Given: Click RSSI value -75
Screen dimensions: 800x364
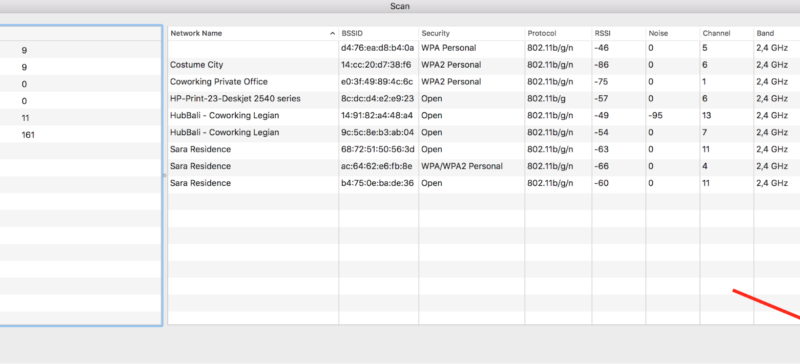Looking at the screenshot, I should pyautogui.click(x=602, y=82).
